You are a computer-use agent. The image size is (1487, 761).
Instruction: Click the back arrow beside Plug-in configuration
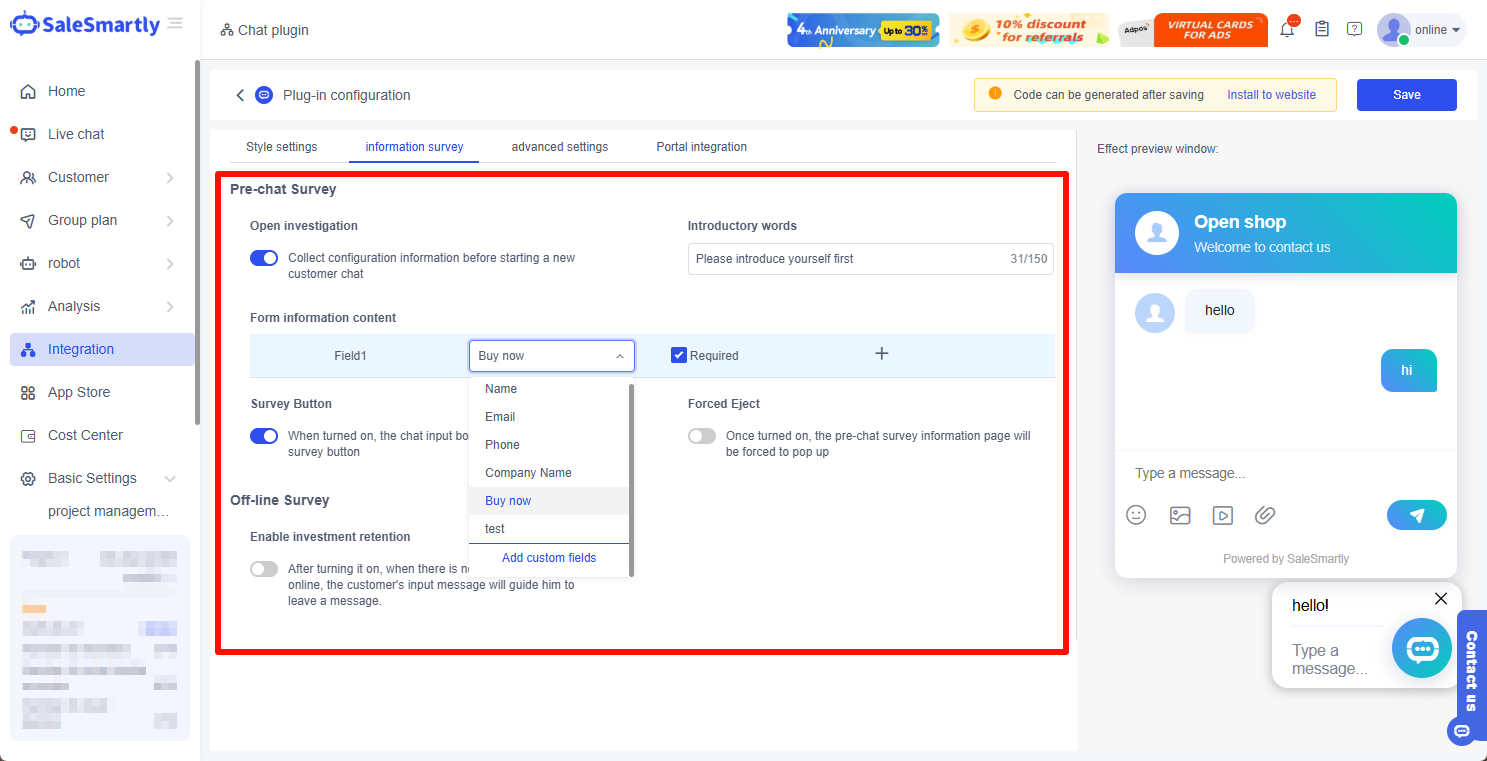pyautogui.click(x=240, y=95)
